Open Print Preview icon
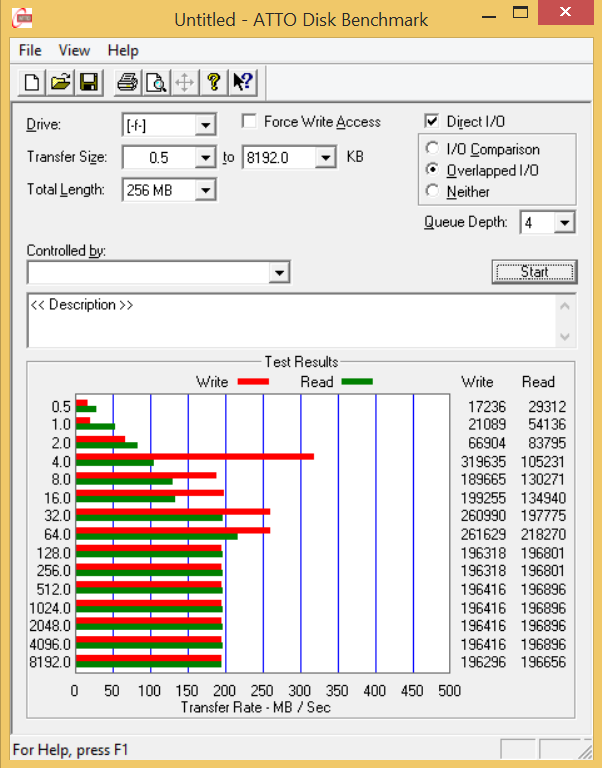The image size is (602, 768). (x=156, y=82)
